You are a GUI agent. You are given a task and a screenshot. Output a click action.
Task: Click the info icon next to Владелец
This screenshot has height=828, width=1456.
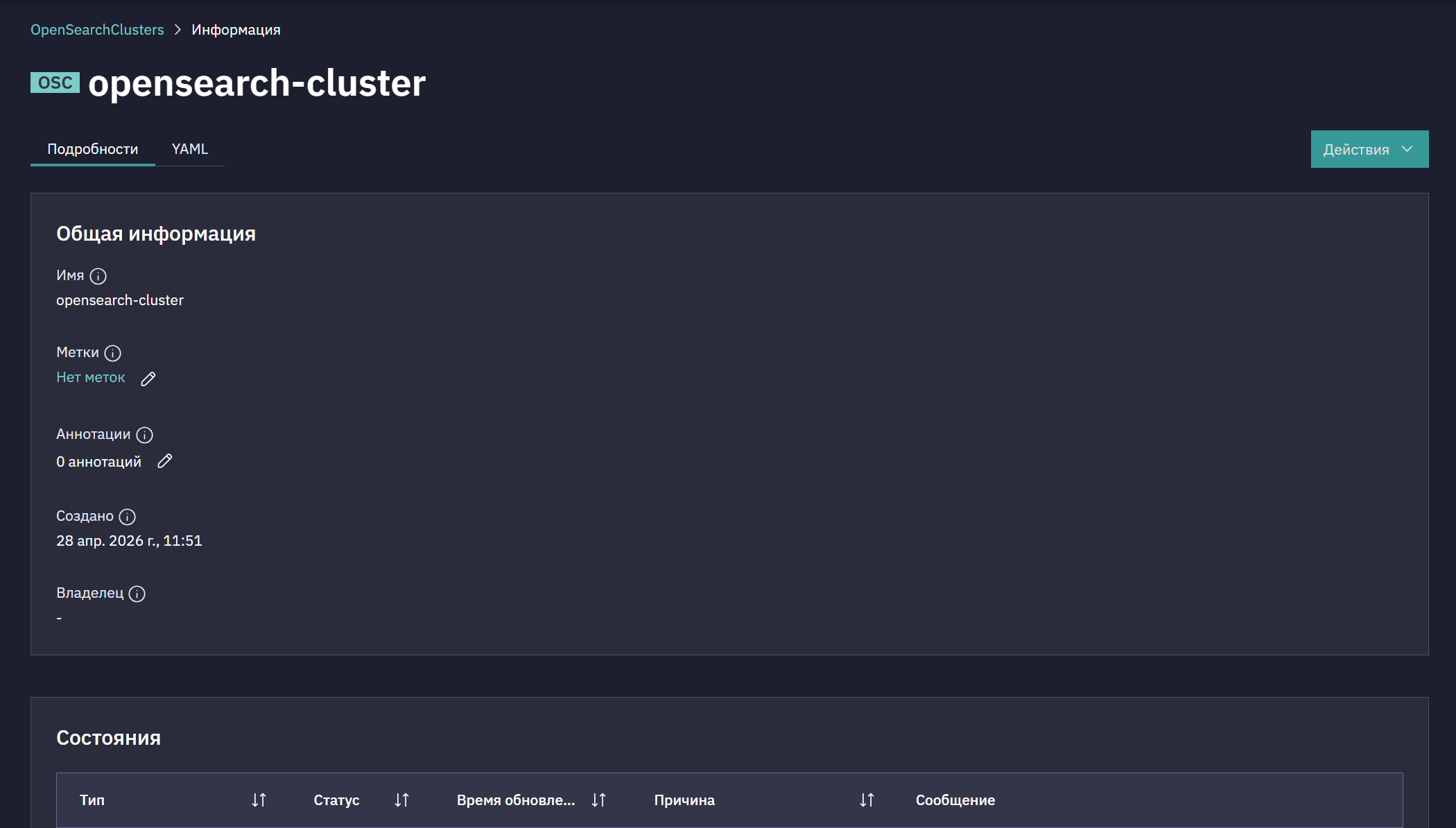[x=137, y=594]
